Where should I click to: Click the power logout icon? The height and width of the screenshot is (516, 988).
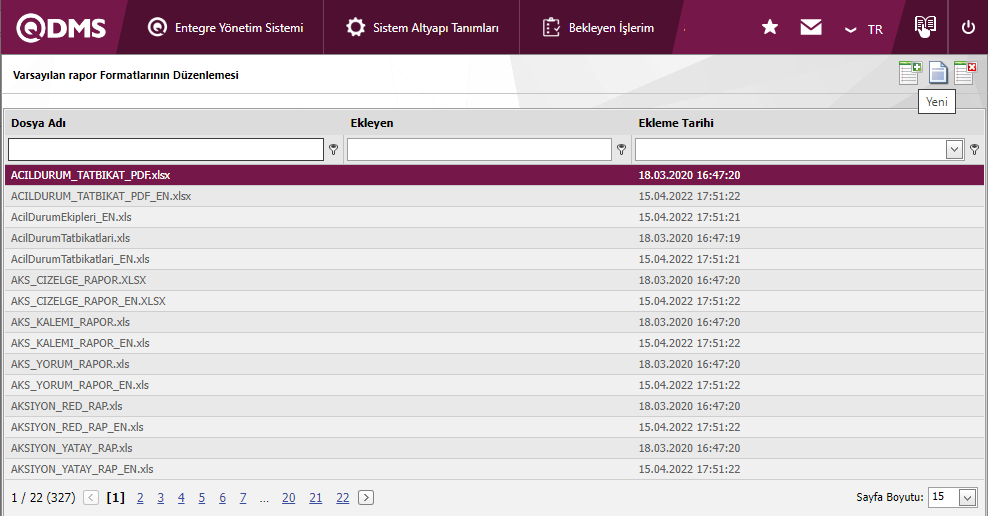pyautogui.click(x=968, y=28)
